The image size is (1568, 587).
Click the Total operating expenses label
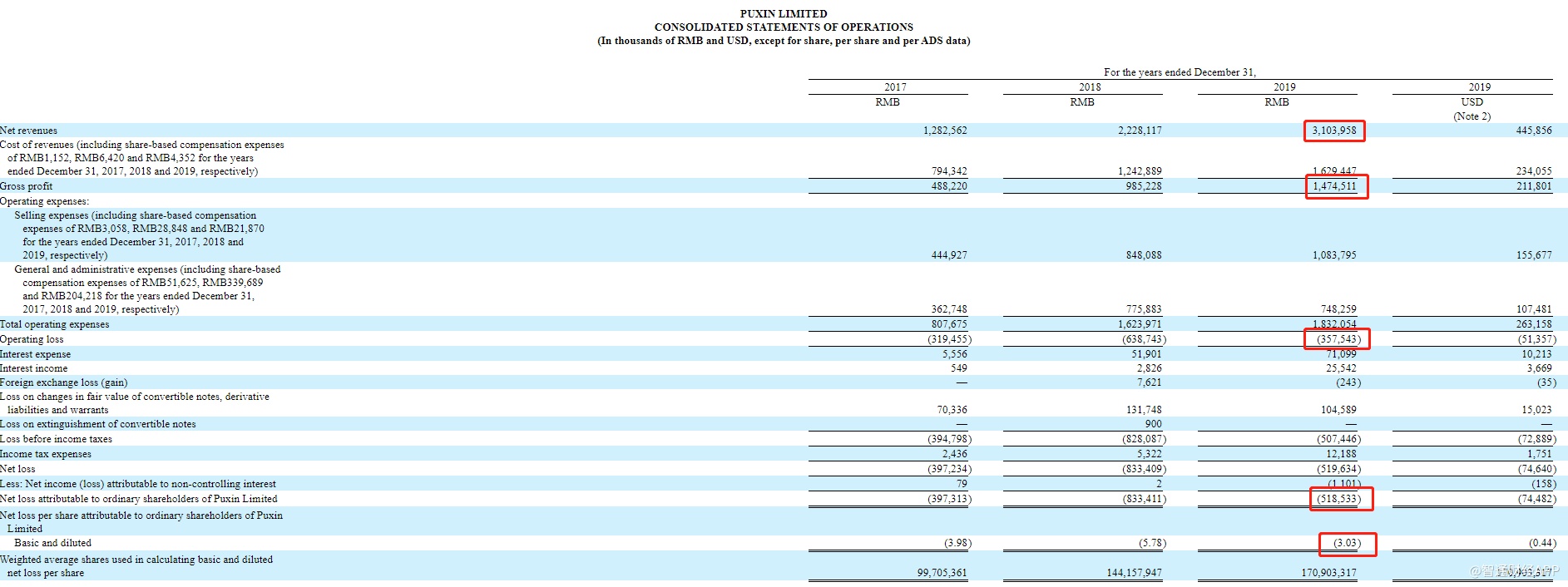tap(54, 324)
